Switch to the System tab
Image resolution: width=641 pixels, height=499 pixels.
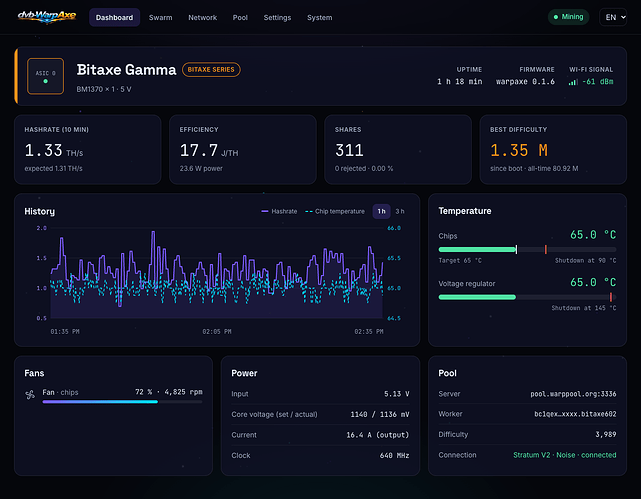[319, 18]
